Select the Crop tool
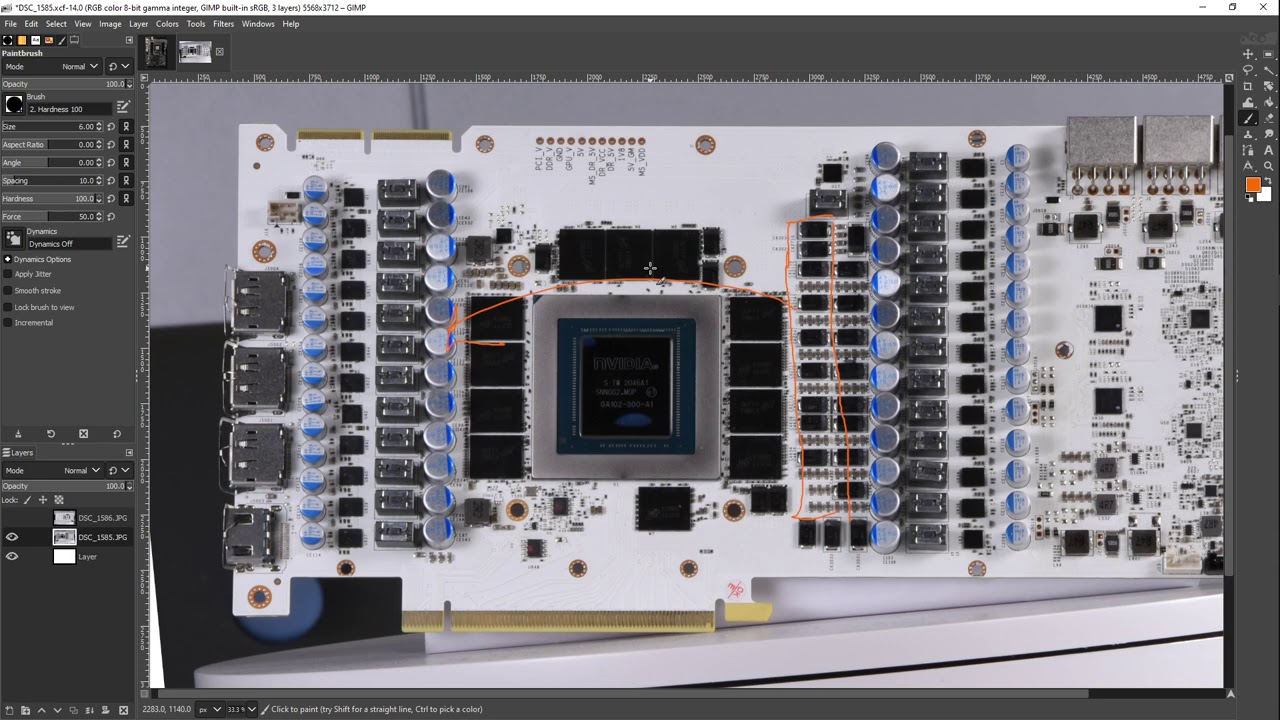Screen dimensions: 1280x720 click(1248, 86)
